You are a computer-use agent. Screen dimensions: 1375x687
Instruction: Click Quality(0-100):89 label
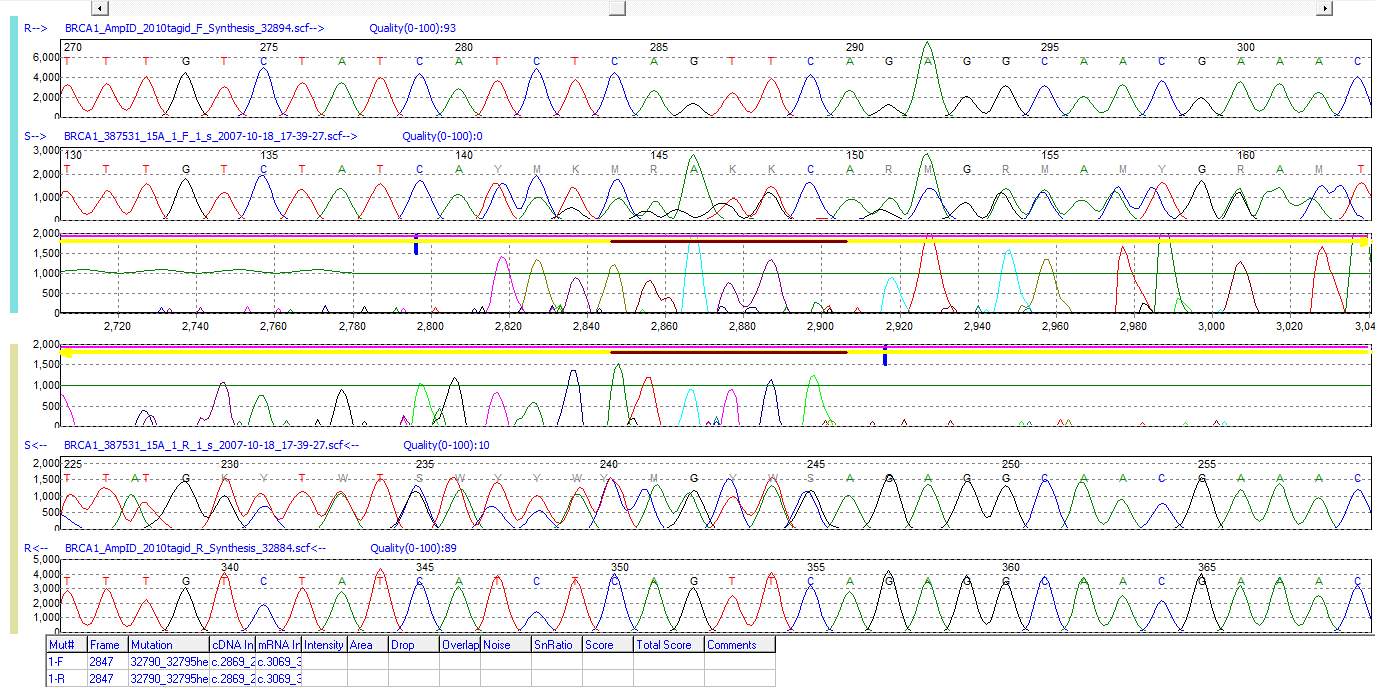click(414, 548)
